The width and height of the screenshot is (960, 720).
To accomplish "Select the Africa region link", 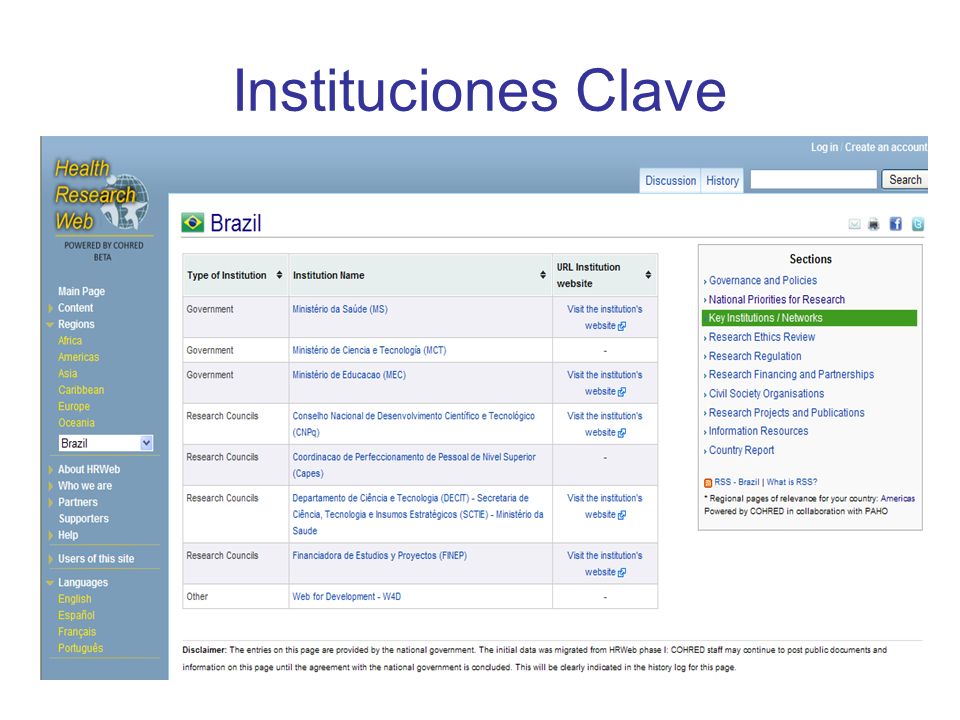I will (70, 341).
